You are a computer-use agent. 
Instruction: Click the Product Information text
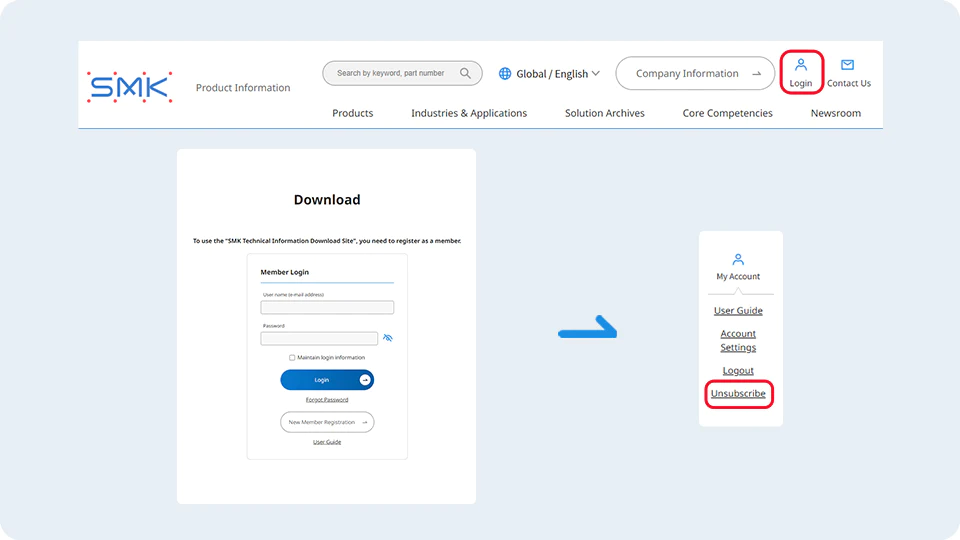pyautogui.click(x=243, y=88)
